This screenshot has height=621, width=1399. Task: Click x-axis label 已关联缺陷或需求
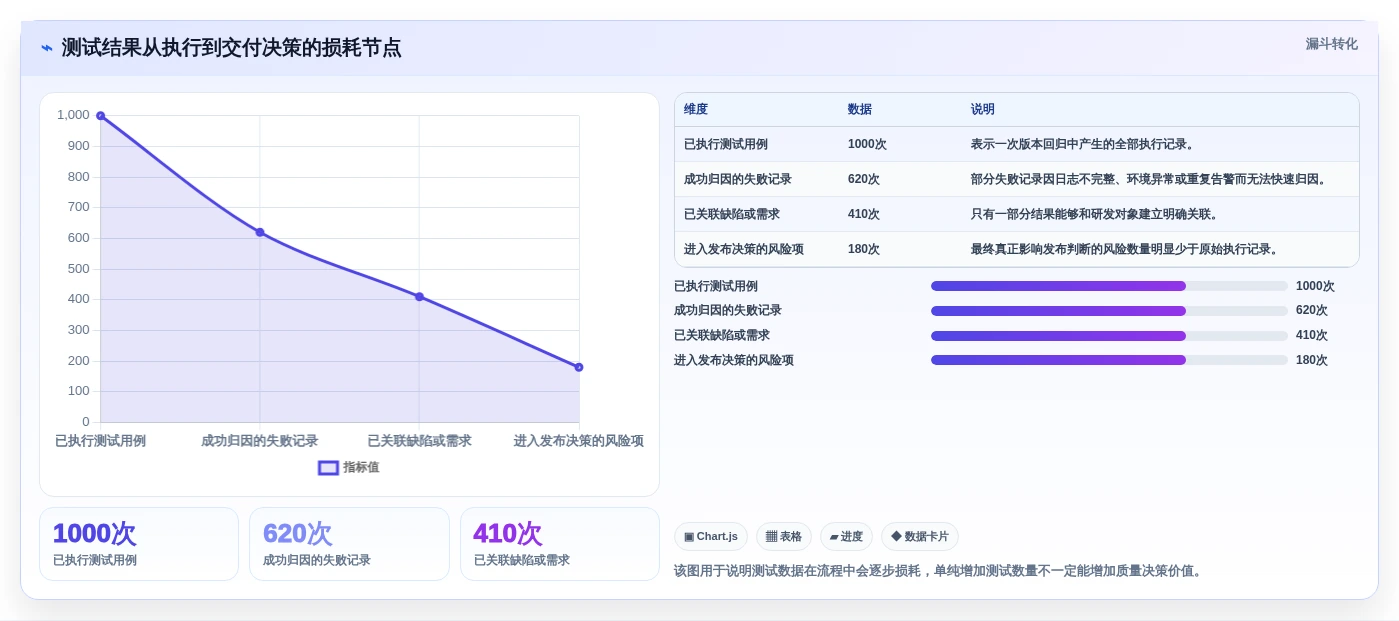(419, 441)
